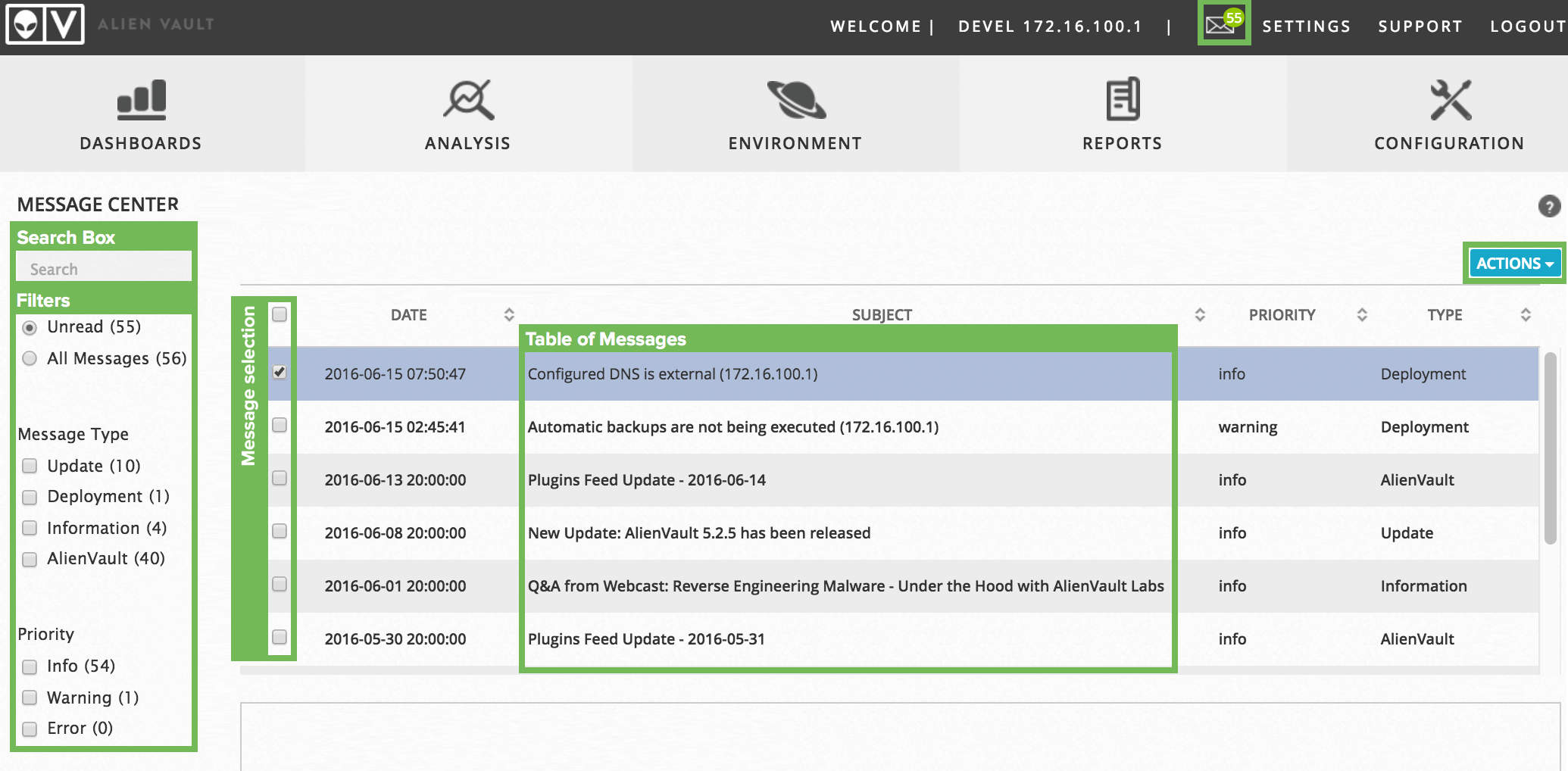The width and height of the screenshot is (1568, 771).
Task: Open the help question mark icon
Action: (1549, 206)
